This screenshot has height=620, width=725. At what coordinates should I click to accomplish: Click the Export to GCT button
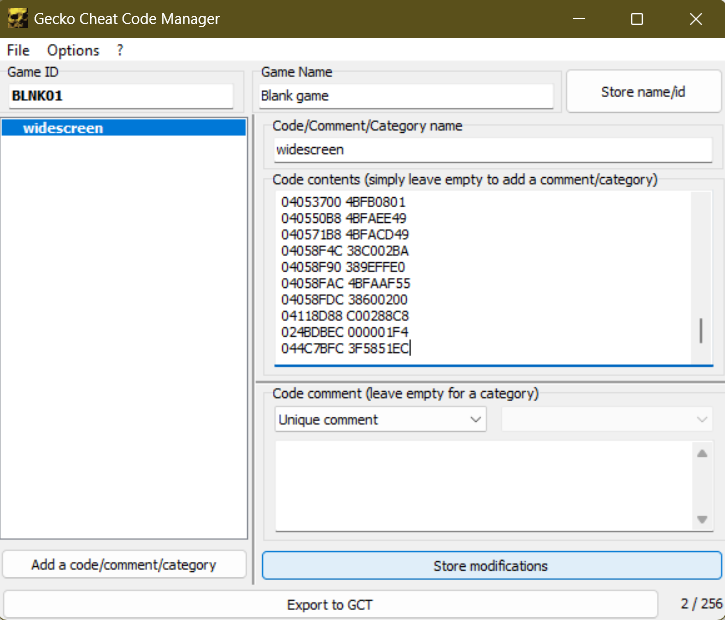[x=330, y=604]
